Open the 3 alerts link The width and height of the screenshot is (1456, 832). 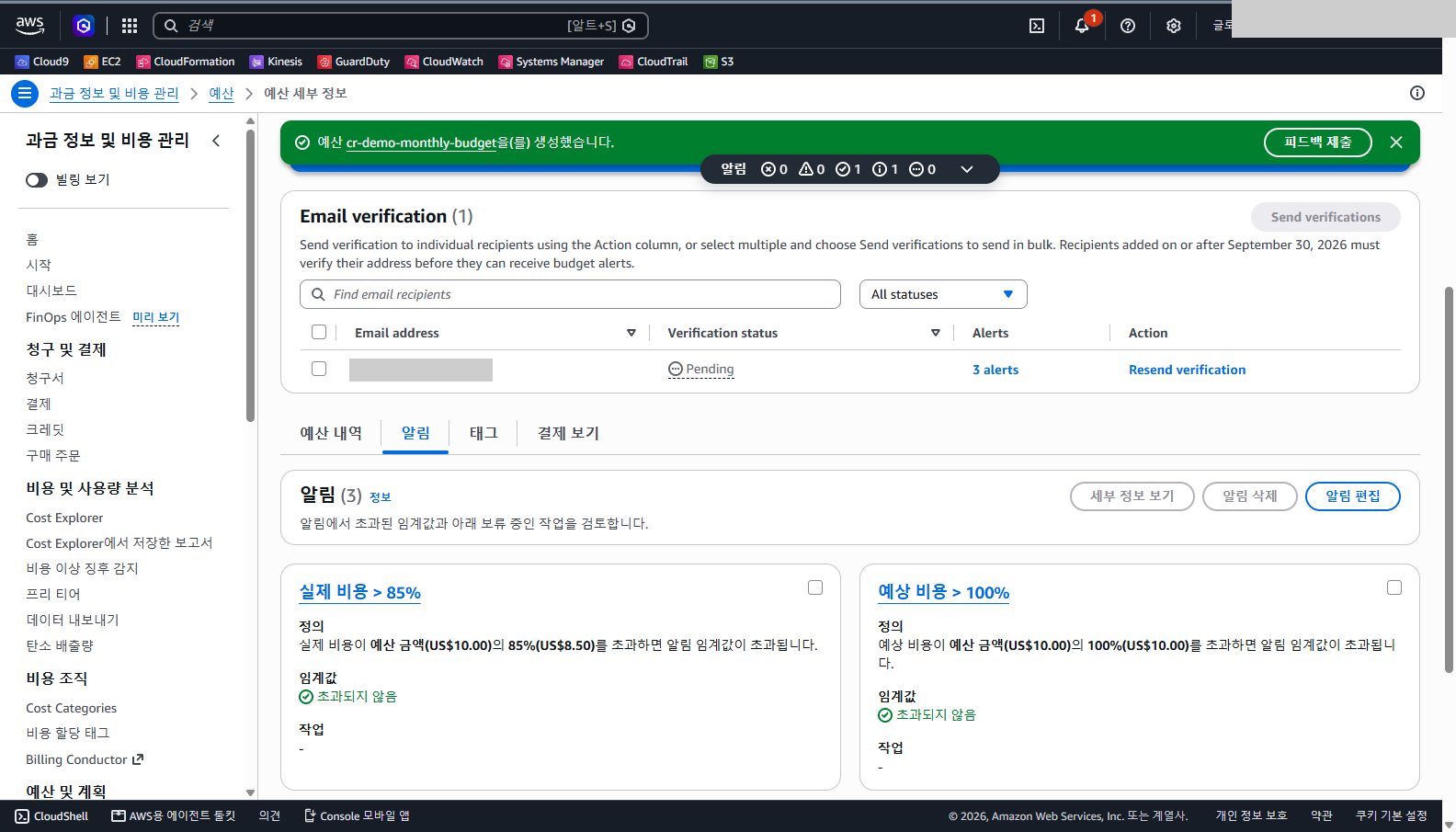[x=995, y=370]
